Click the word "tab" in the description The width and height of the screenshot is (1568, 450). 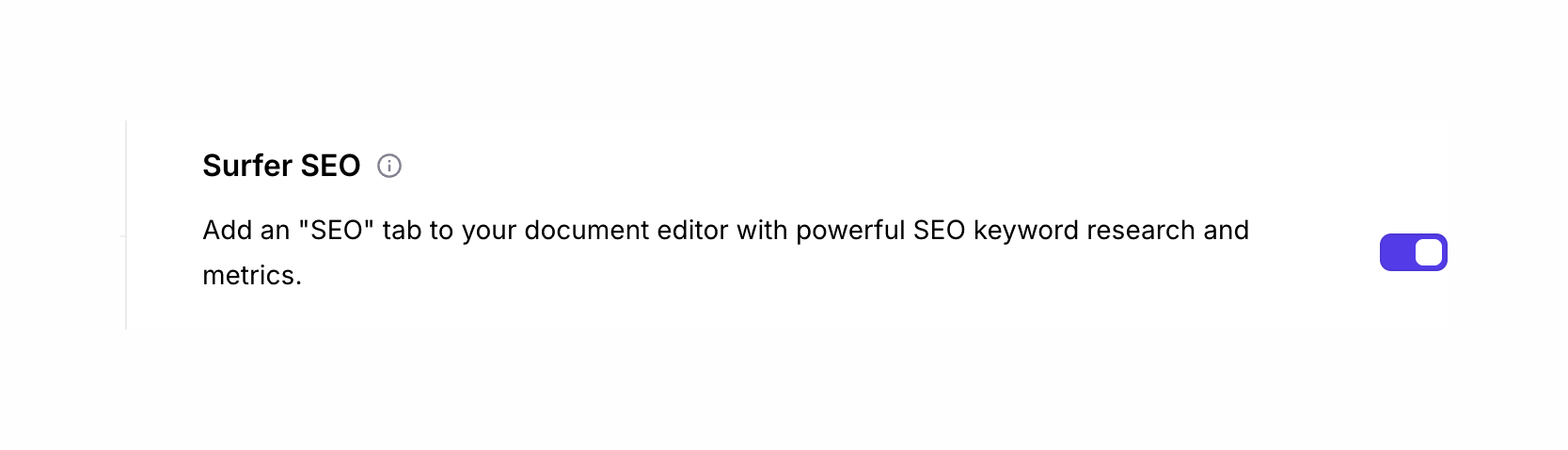(x=402, y=231)
